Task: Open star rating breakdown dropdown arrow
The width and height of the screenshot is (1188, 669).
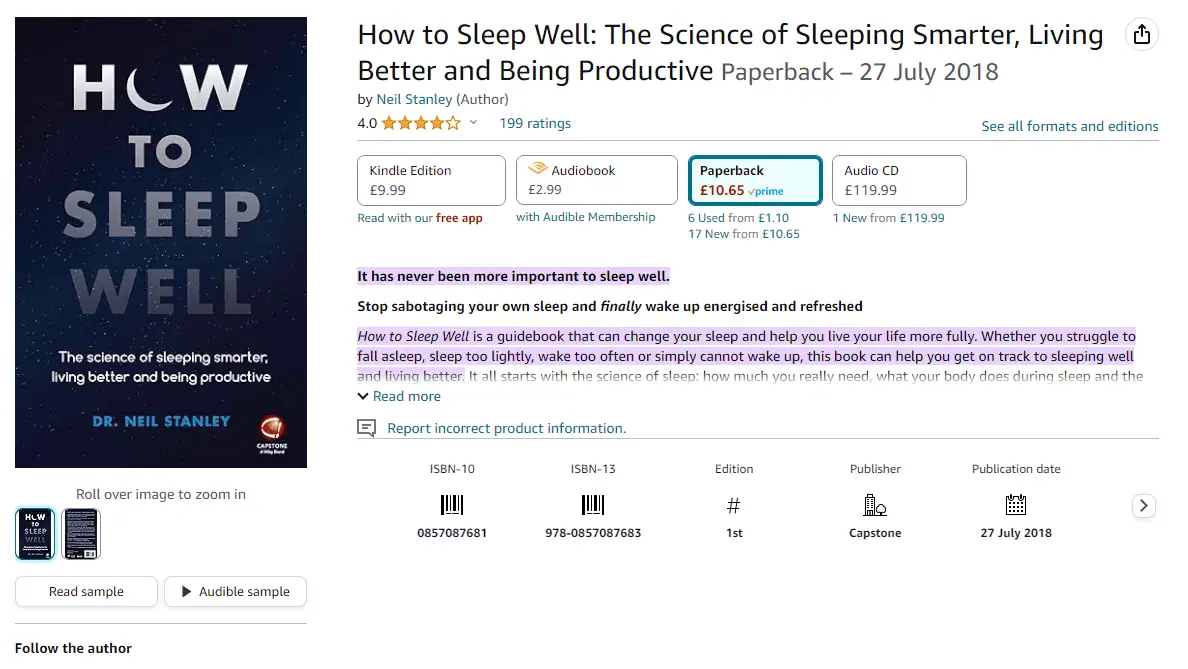Action: (x=474, y=123)
